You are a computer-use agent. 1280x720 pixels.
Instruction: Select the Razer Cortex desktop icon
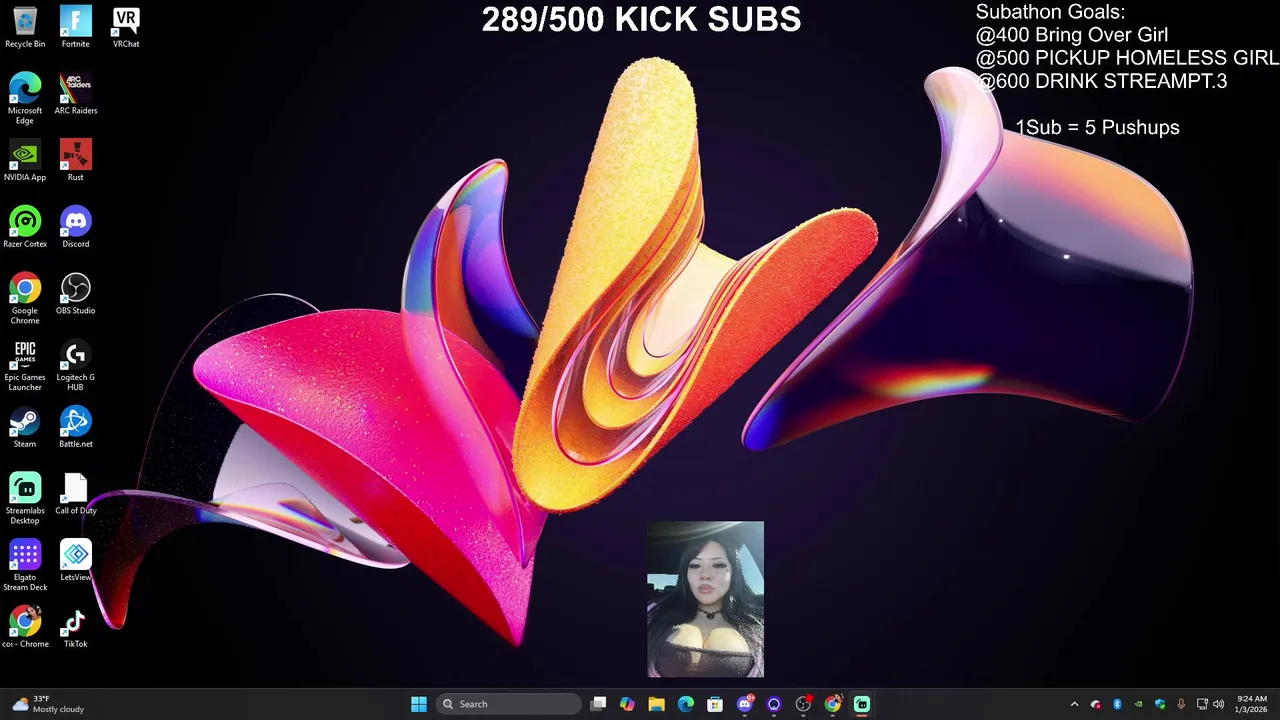point(25,226)
